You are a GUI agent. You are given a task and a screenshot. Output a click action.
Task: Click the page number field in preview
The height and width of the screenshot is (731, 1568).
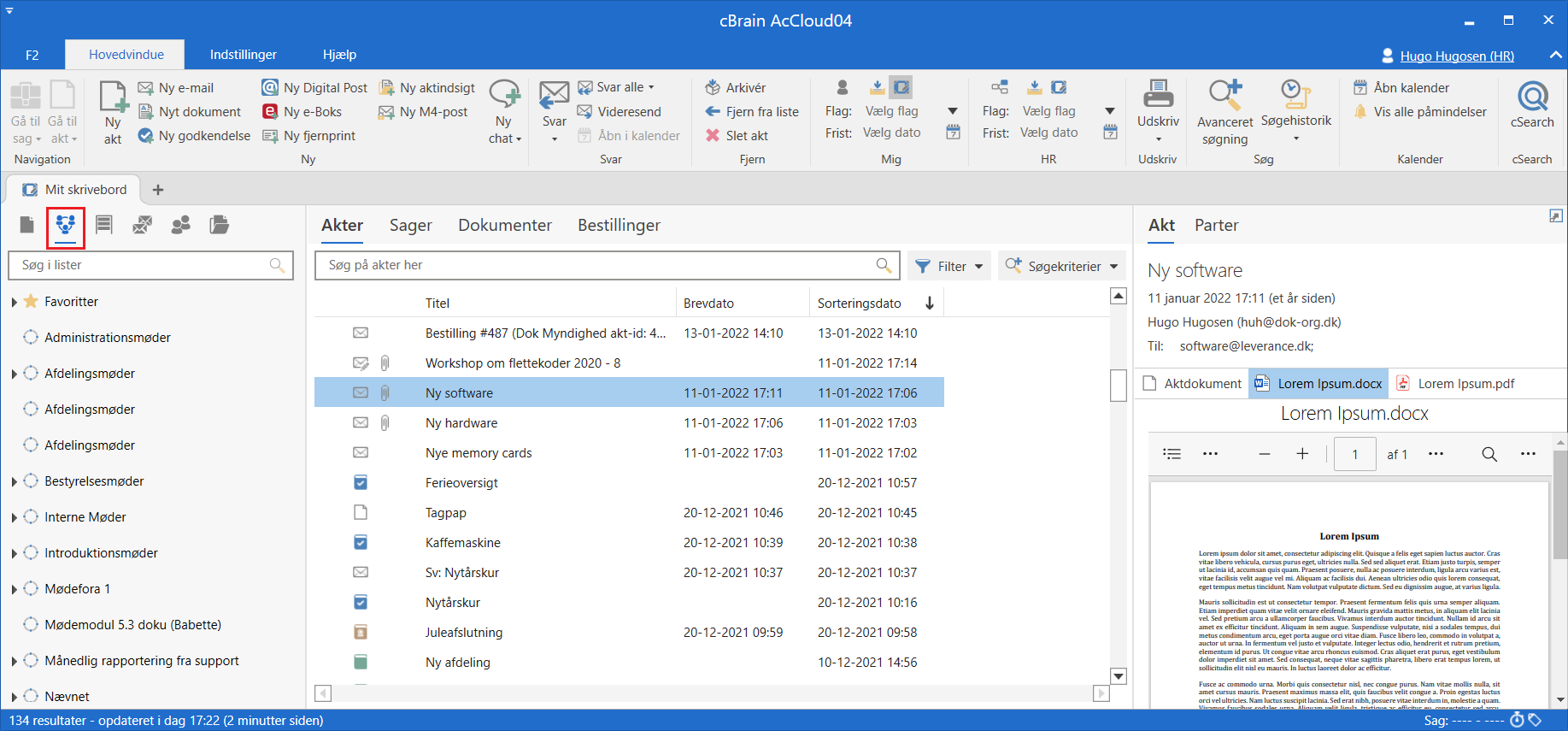click(1354, 454)
